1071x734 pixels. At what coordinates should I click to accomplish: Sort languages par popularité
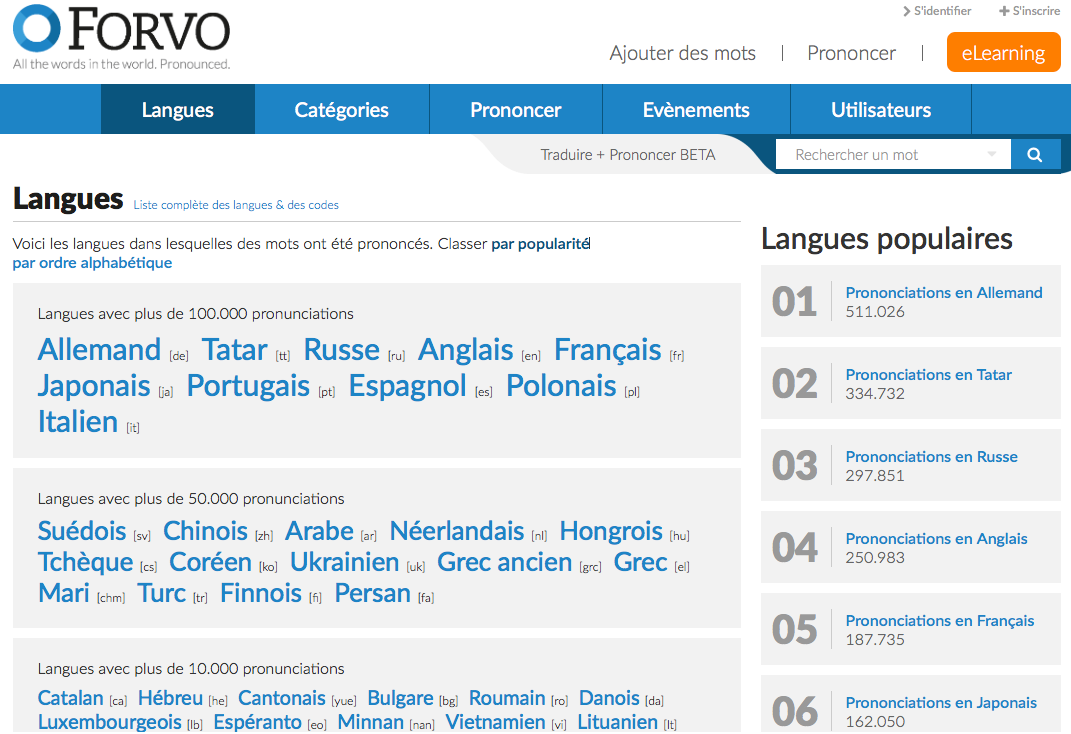pos(538,243)
